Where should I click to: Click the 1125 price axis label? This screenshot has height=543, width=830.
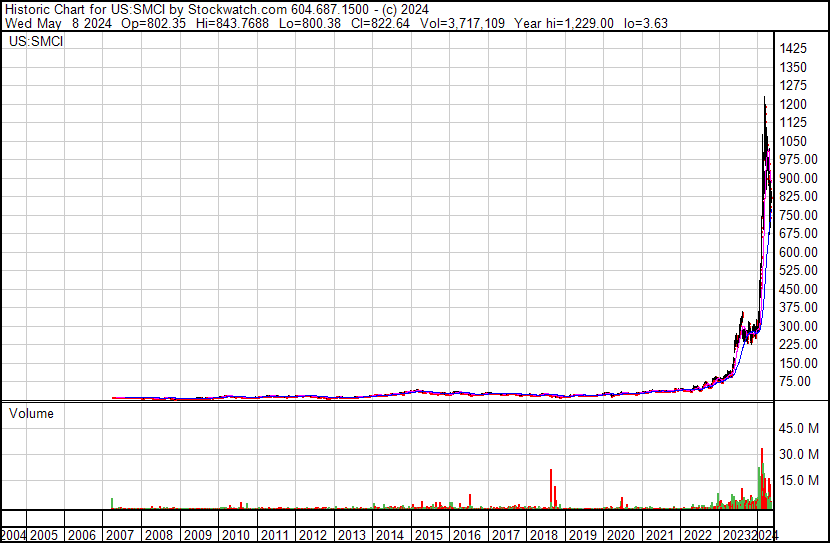(793, 123)
